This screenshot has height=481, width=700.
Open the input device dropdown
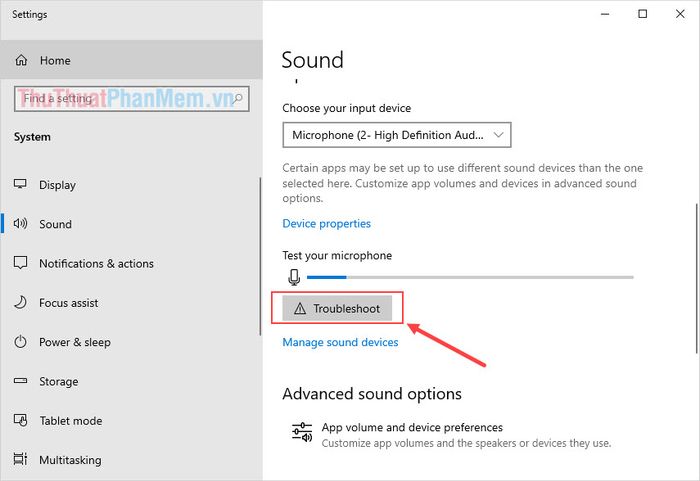point(396,135)
